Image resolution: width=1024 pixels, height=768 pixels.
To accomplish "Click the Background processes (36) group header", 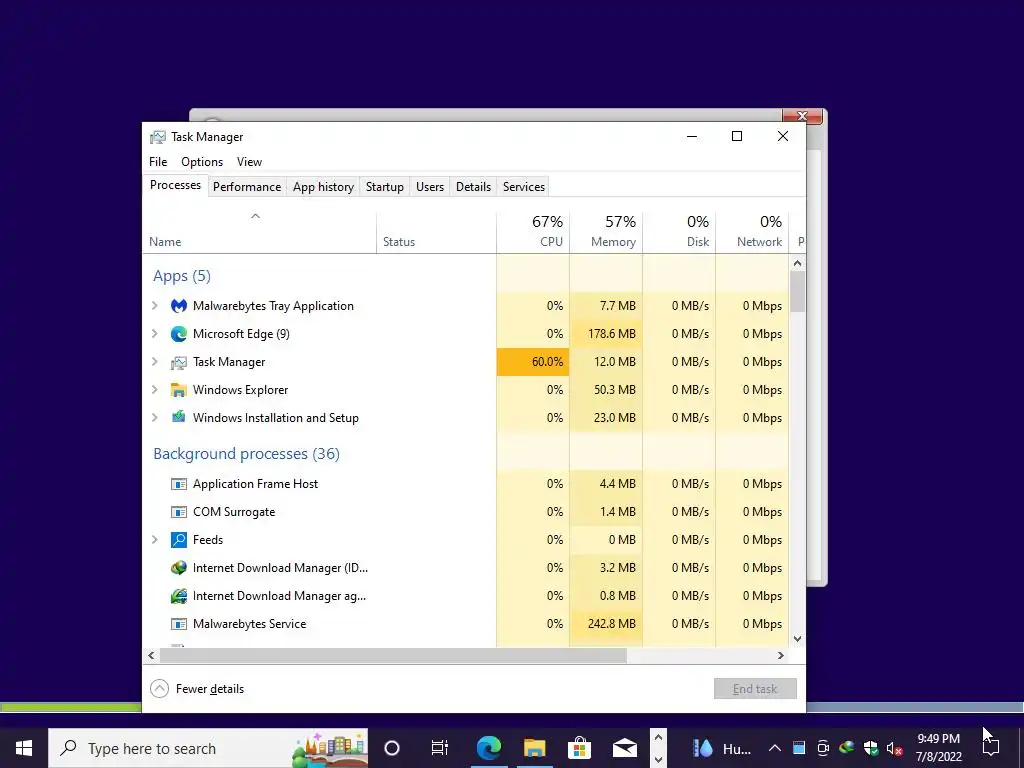I will tap(246, 454).
